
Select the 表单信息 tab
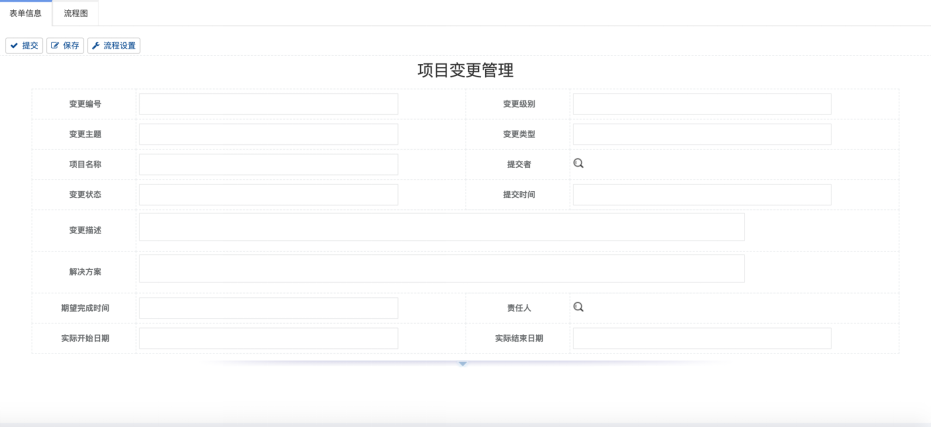pyautogui.click(x=26, y=14)
